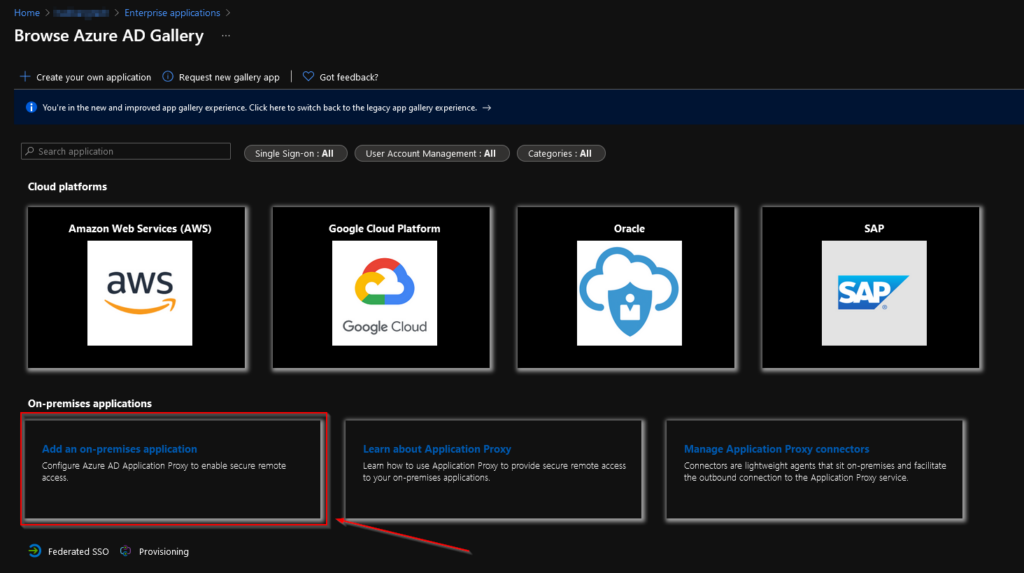1024x573 pixels.
Task: Open the ellipsis menu beside Browse Azure AD Gallery
Action: [226, 35]
